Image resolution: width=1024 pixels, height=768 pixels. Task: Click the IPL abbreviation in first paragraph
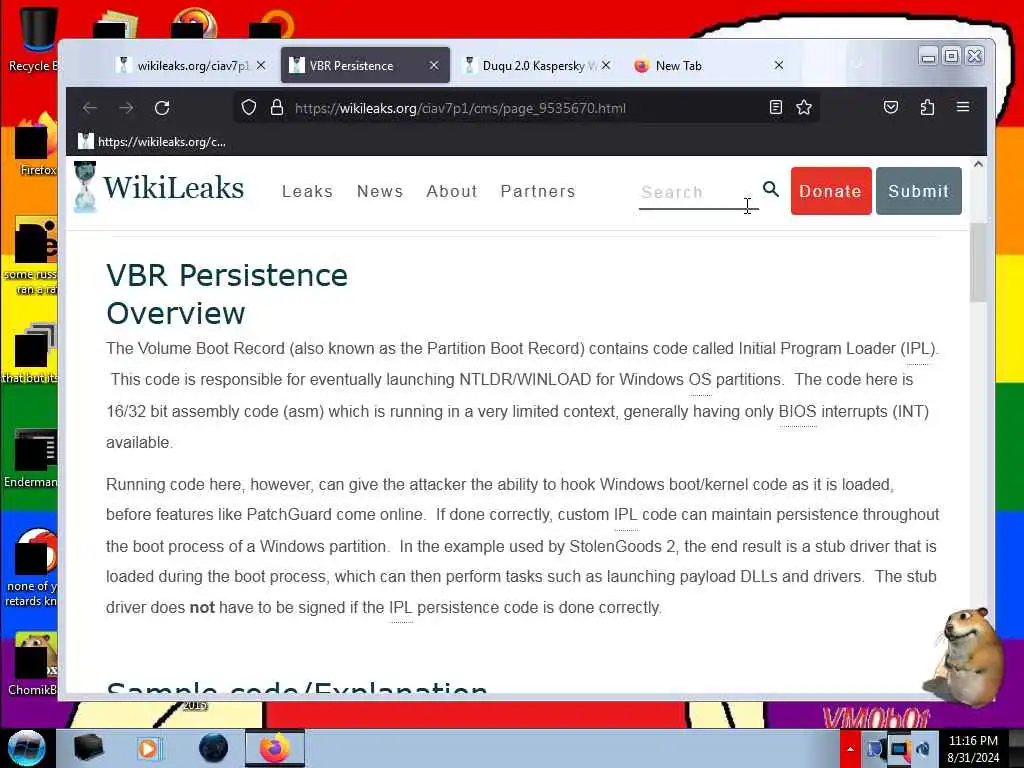pyautogui.click(x=917, y=349)
